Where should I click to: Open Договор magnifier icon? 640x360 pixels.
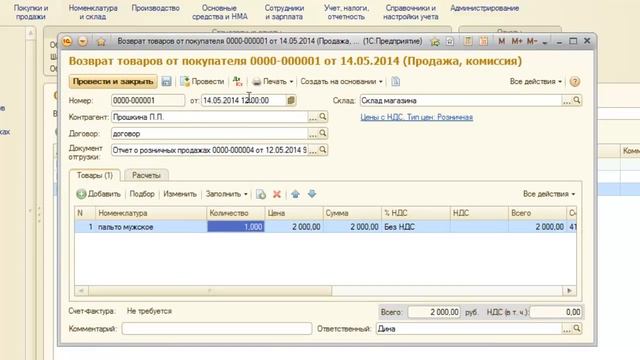pyautogui.click(x=322, y=133)
